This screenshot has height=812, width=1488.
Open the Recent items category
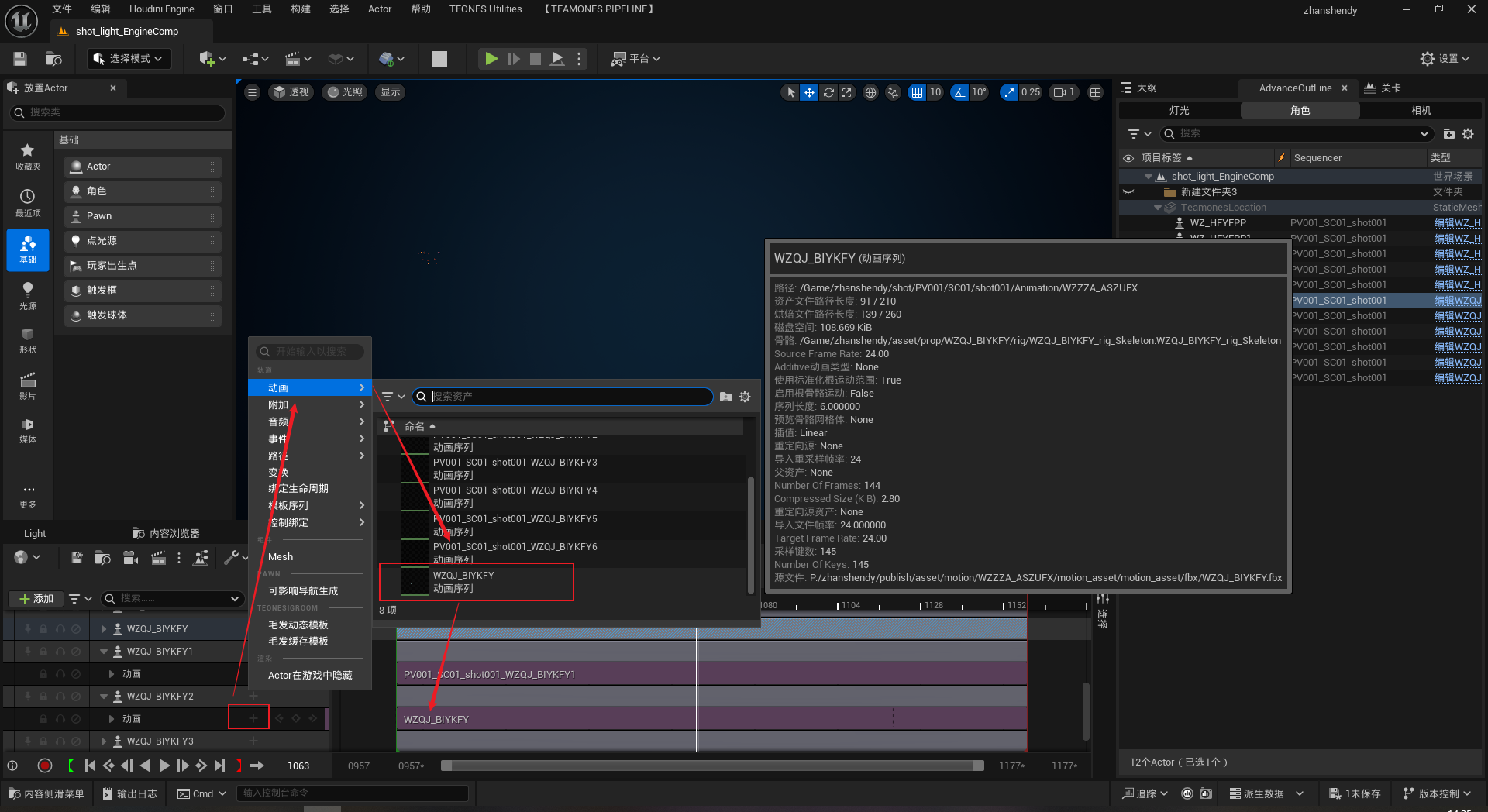(x=28, y=203)
